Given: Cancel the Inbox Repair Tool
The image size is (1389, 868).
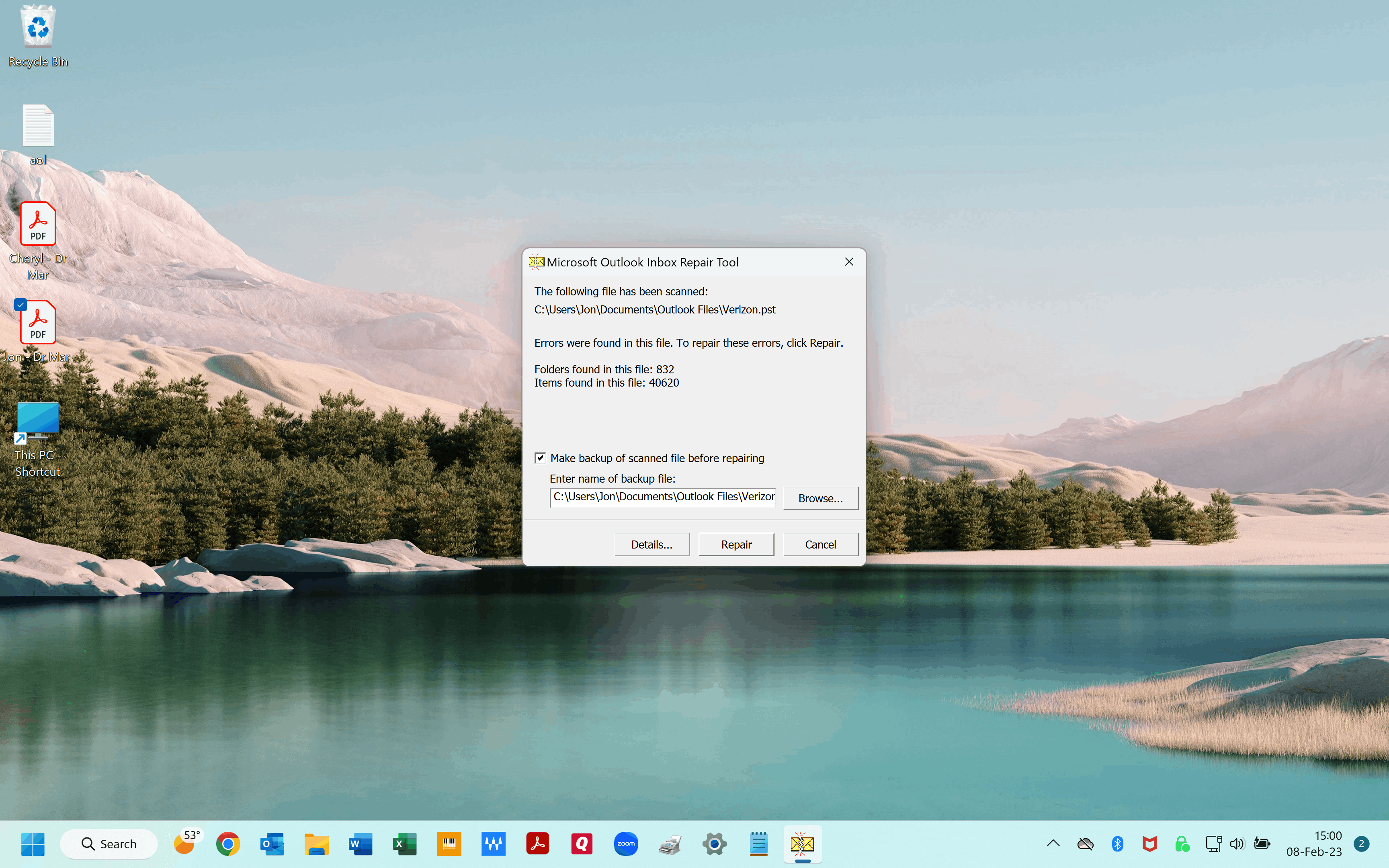Looking at the screenshot, I should [820, 544].
